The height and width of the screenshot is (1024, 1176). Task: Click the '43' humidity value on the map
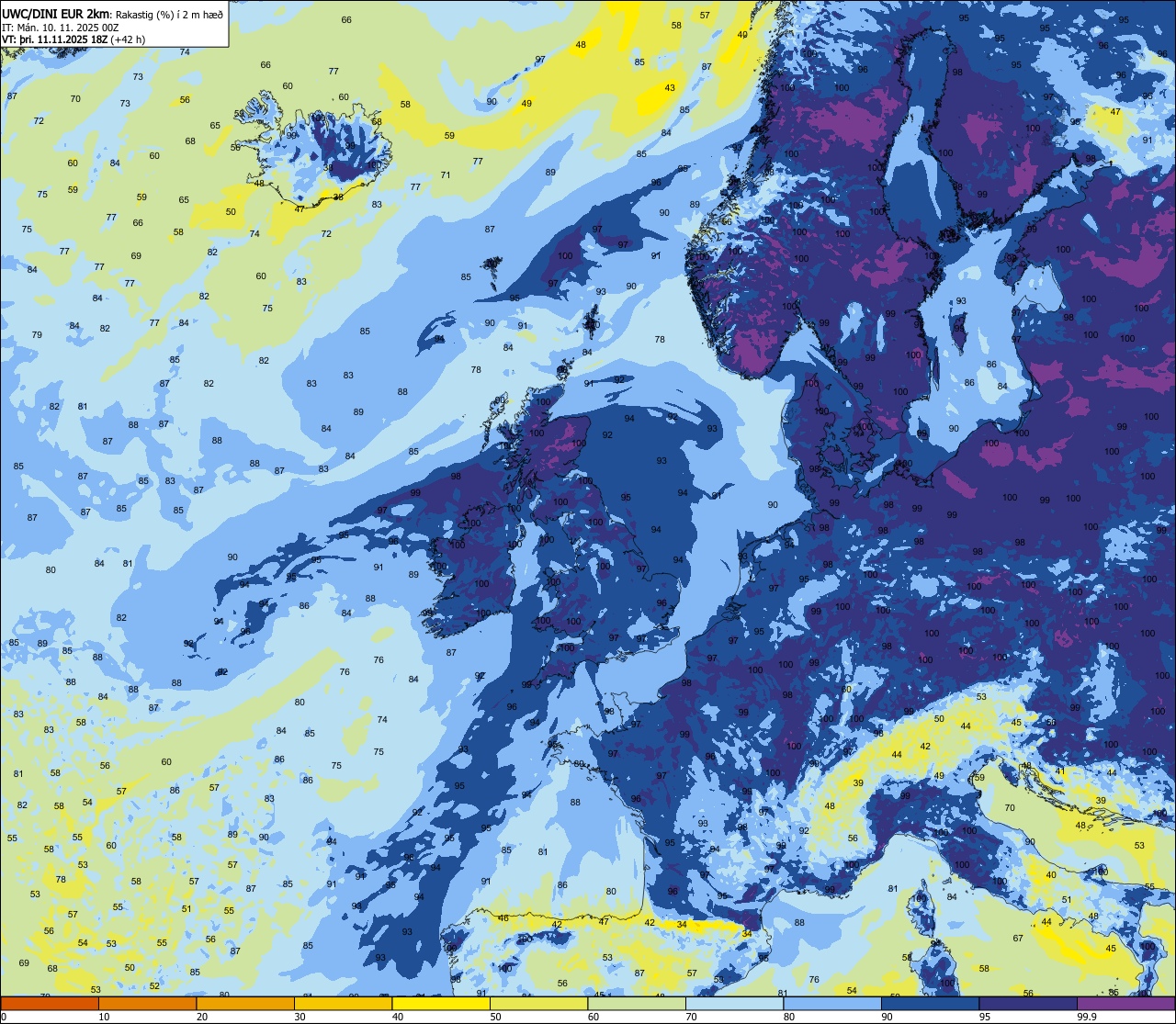[670, 88]
